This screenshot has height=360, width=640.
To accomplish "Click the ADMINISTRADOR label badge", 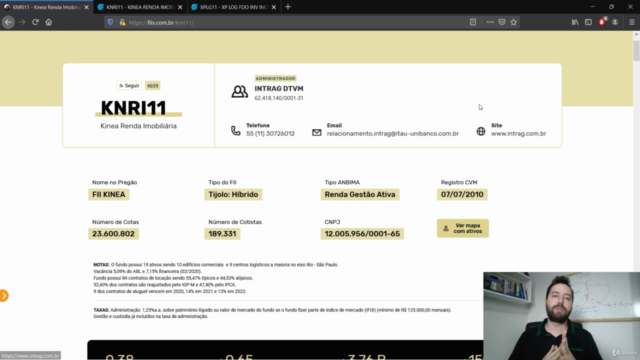I will click(x=276, y=78).
